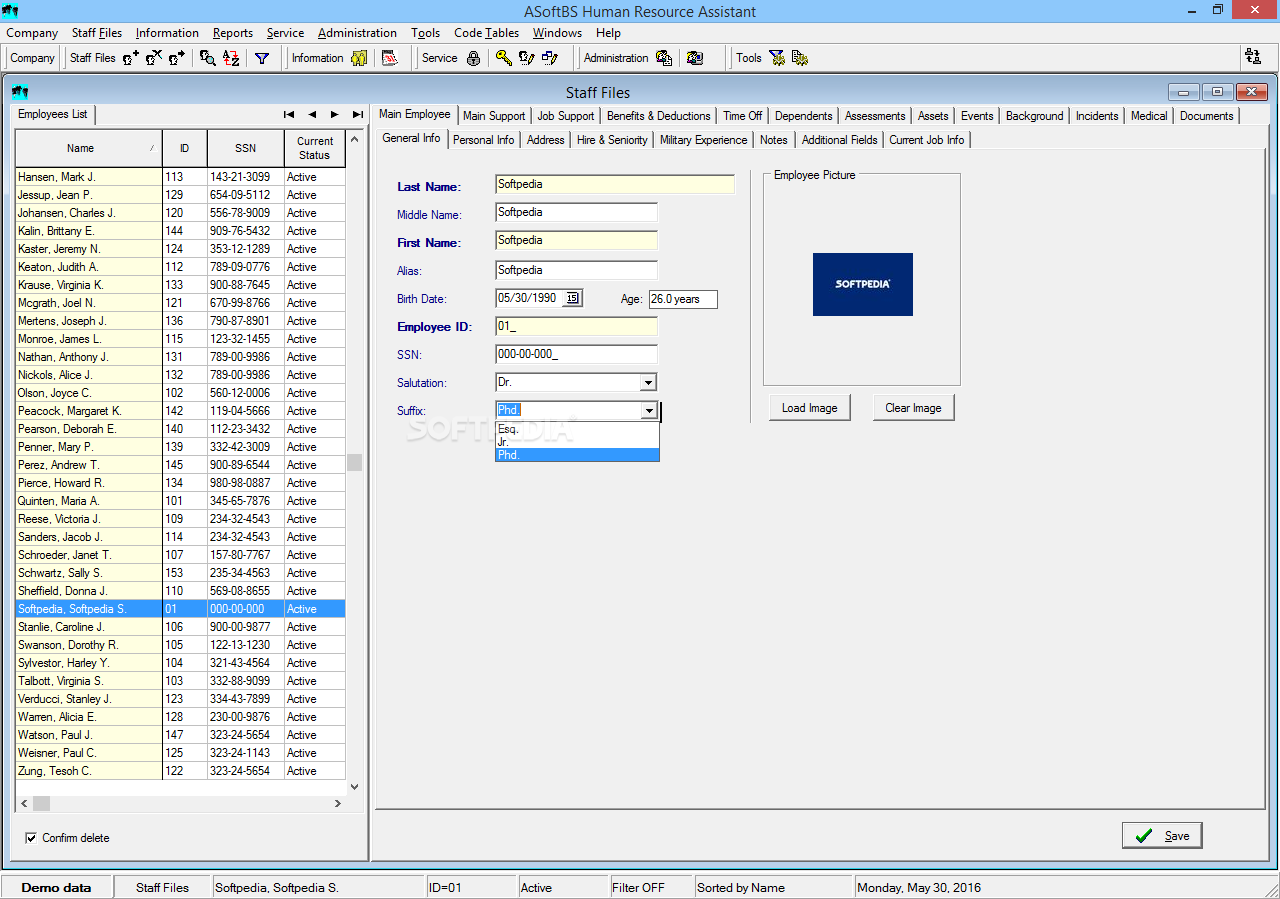1280x899 pixels.
Task: Click the add staff member toolbar icon
Action: click(131, 58)
